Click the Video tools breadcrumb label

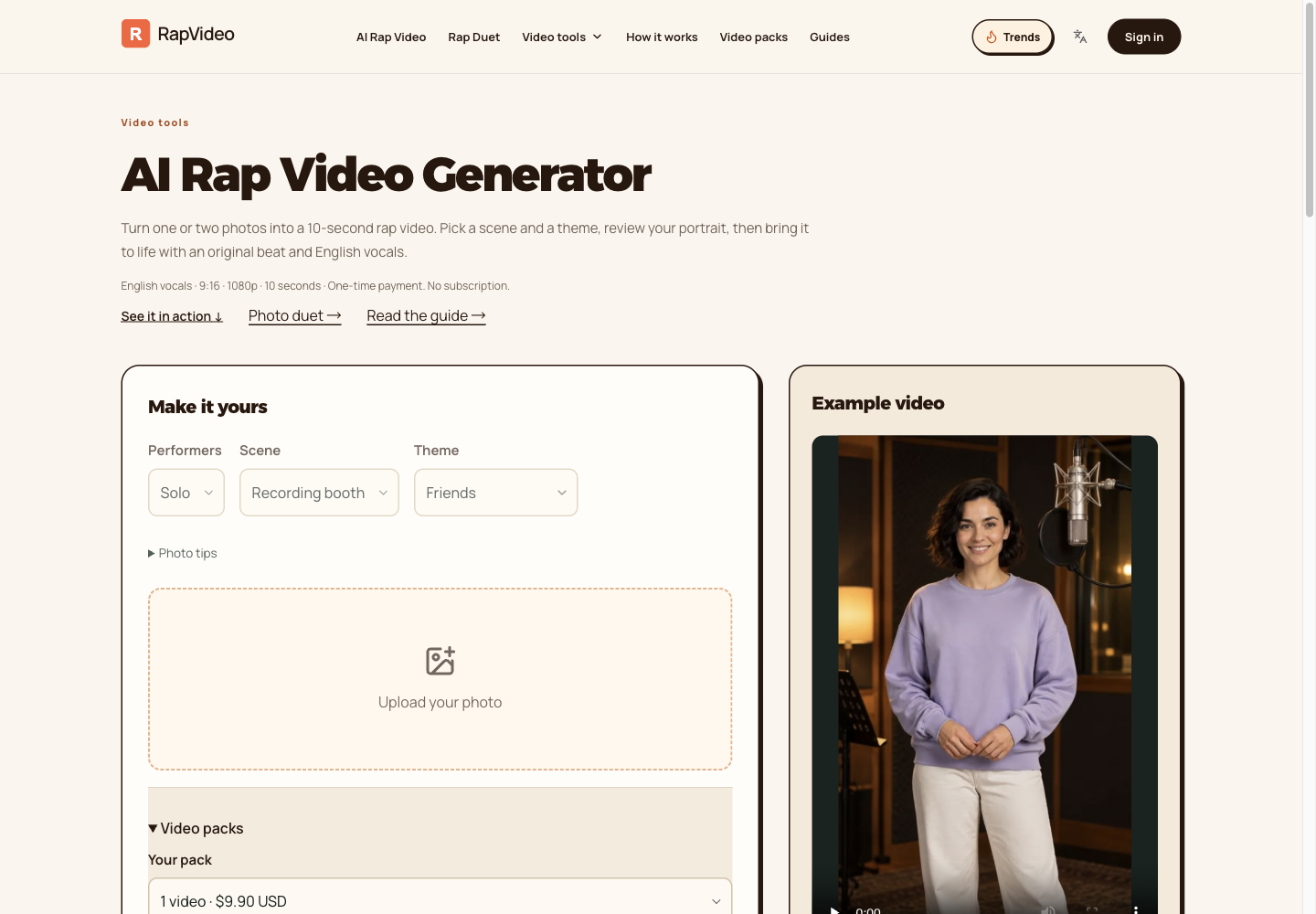[x=154, y=122]
